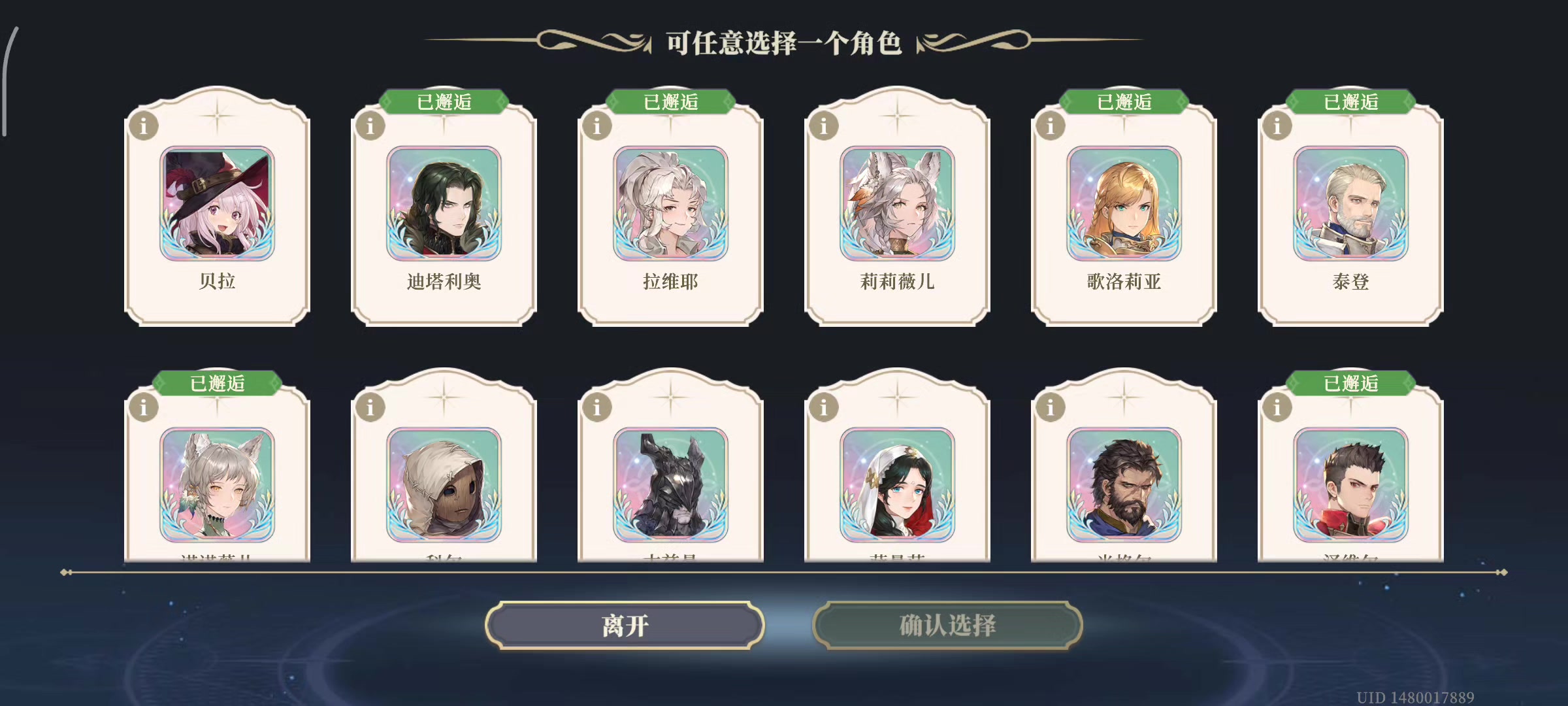Image resolution: width=1568 pixels, height=706 pixels.
Task: Select 歌洛莉亚 blonde knight portrait
Action: (x=1124, y=204)
